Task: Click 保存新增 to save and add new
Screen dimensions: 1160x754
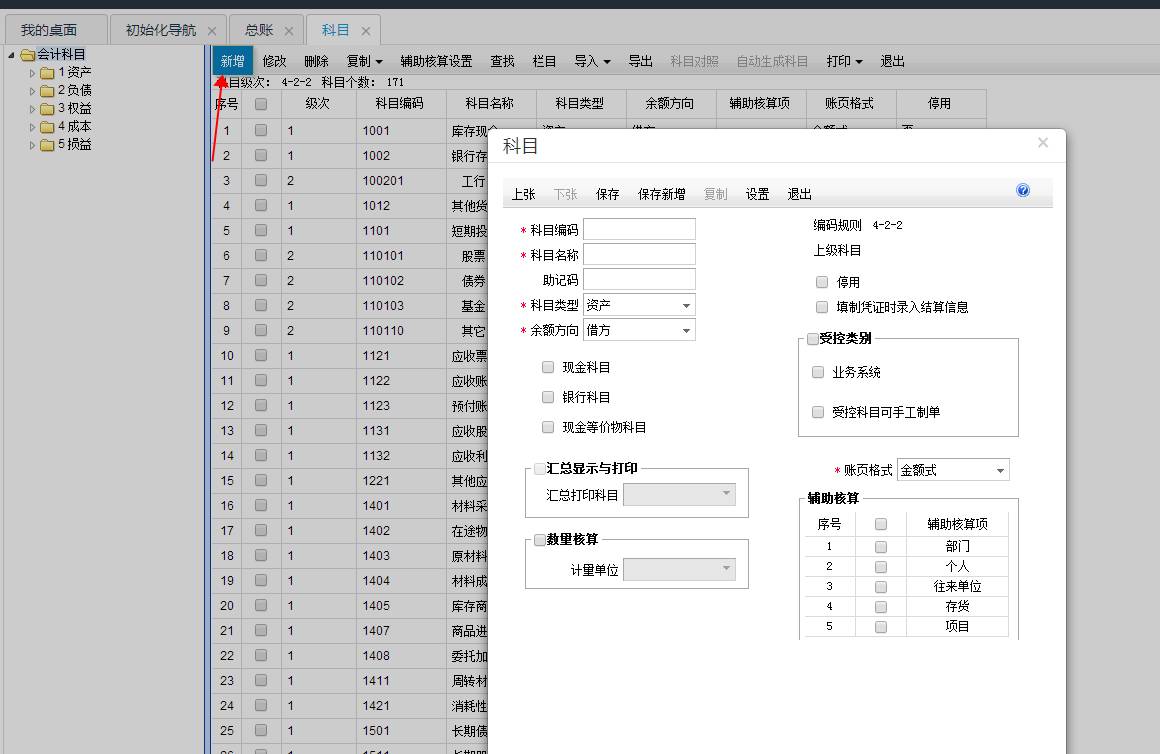Action: coord(662,194)
